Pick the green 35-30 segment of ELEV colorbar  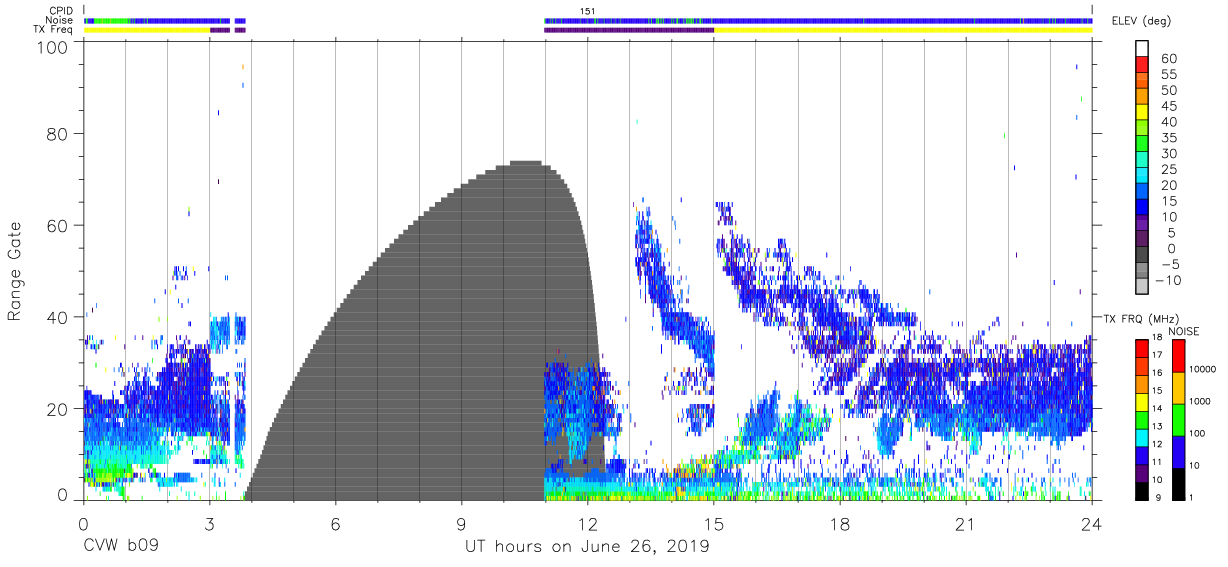(1142, 145)
